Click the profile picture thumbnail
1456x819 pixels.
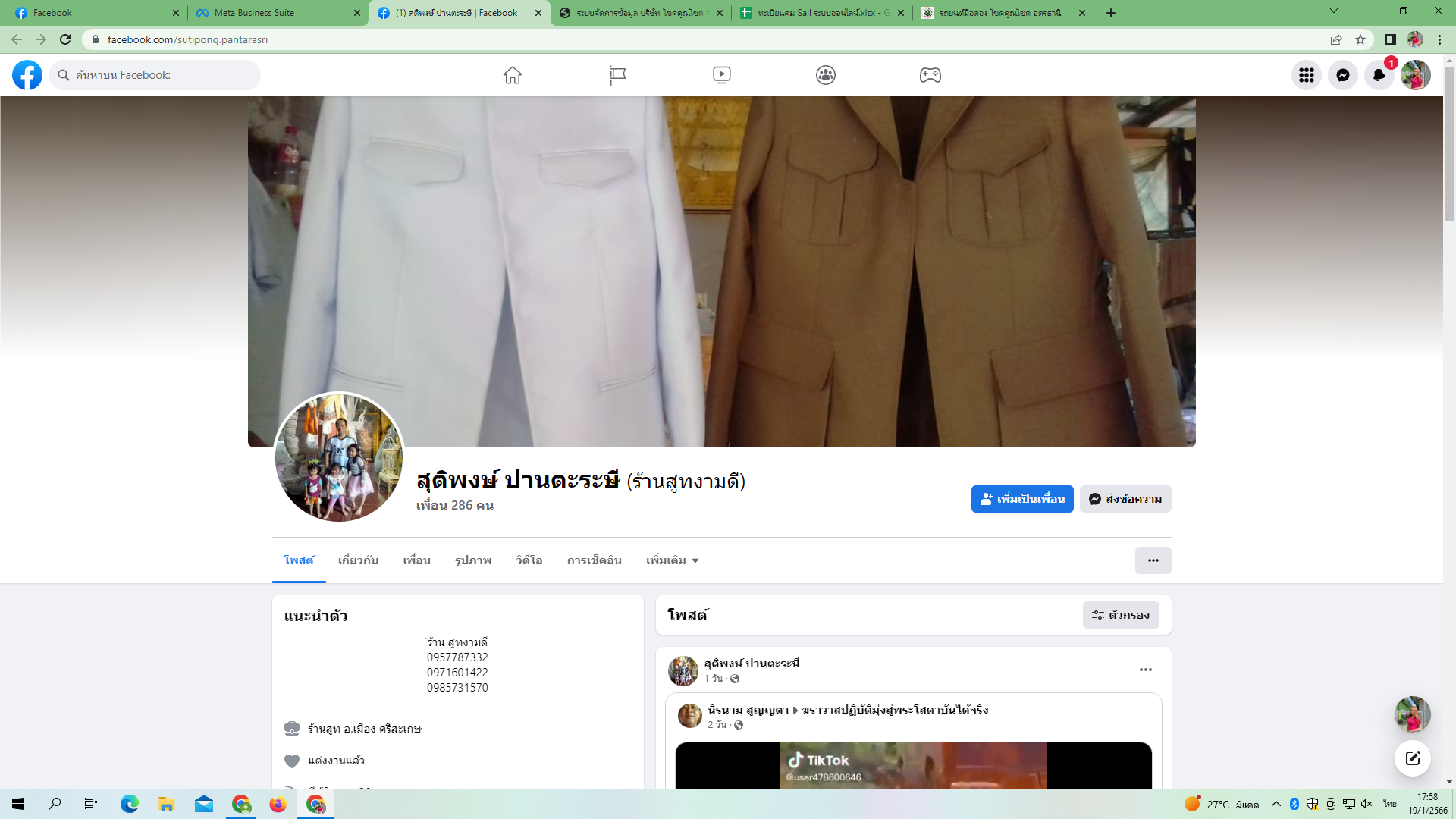coord(339,457)
